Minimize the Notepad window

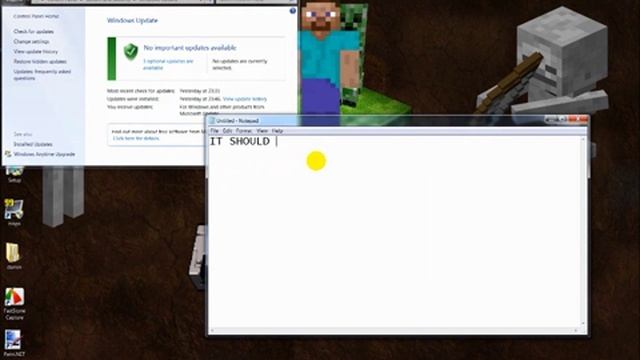point(551,119)
